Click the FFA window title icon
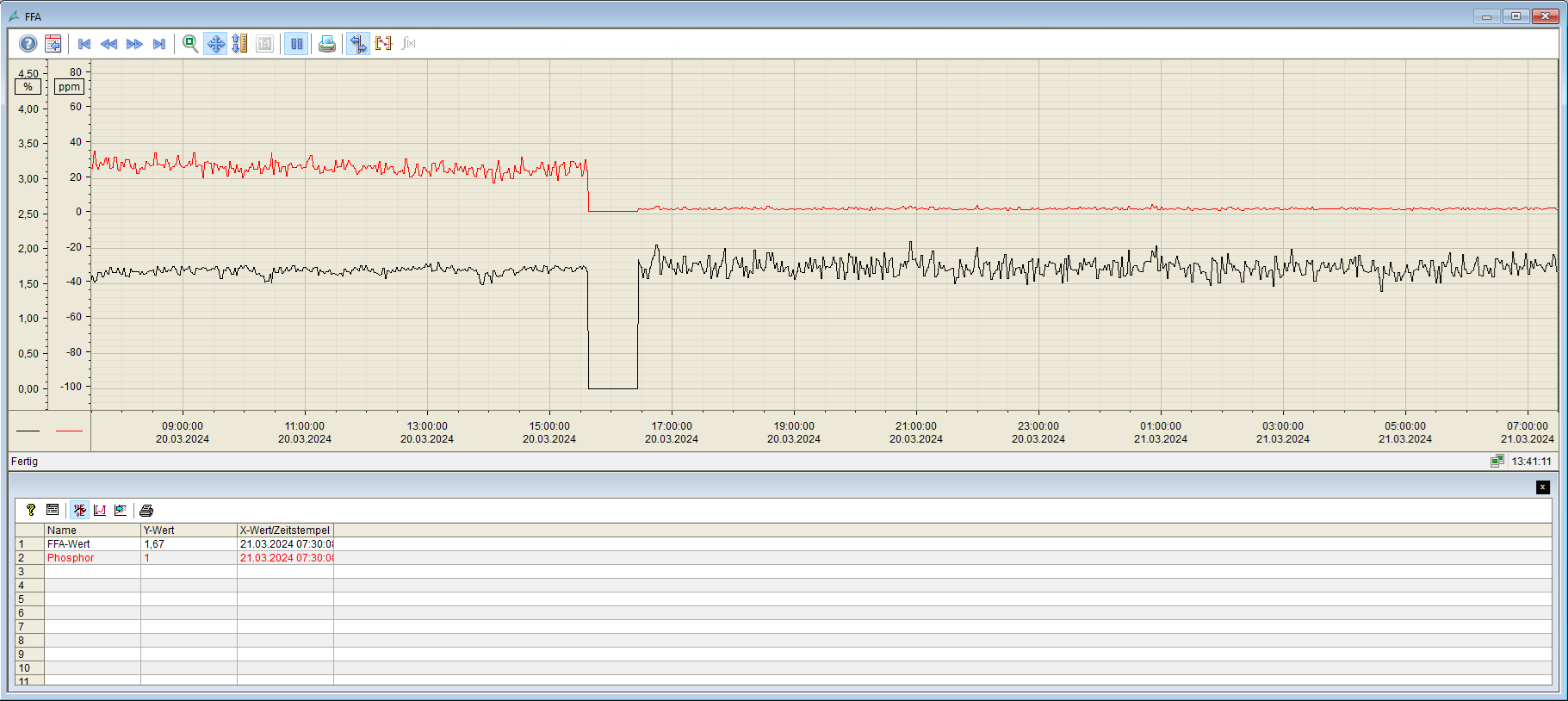 [x=14, y=16]
